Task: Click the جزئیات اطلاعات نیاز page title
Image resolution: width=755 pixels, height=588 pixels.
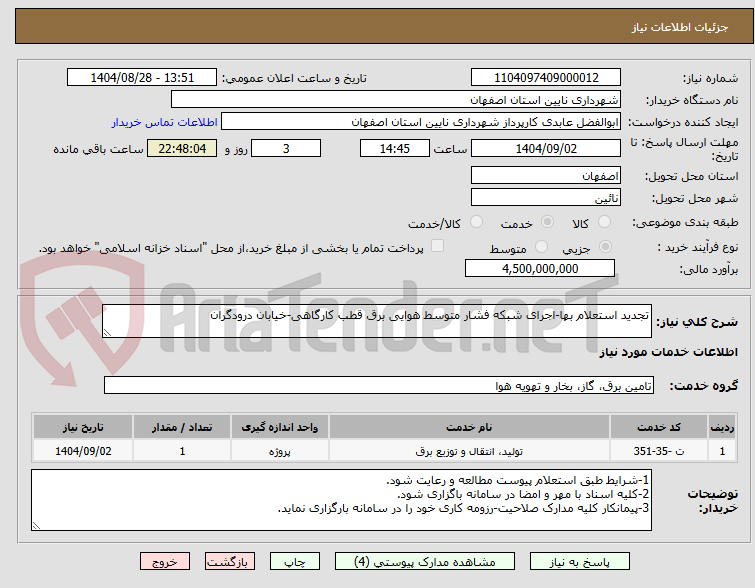Action: click(x=680, y=27)
